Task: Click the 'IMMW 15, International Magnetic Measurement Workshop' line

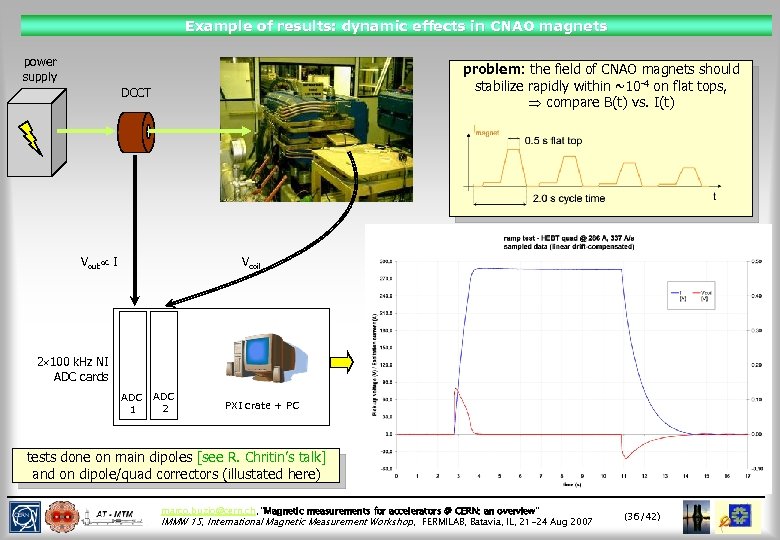Action: coord(288,522)
